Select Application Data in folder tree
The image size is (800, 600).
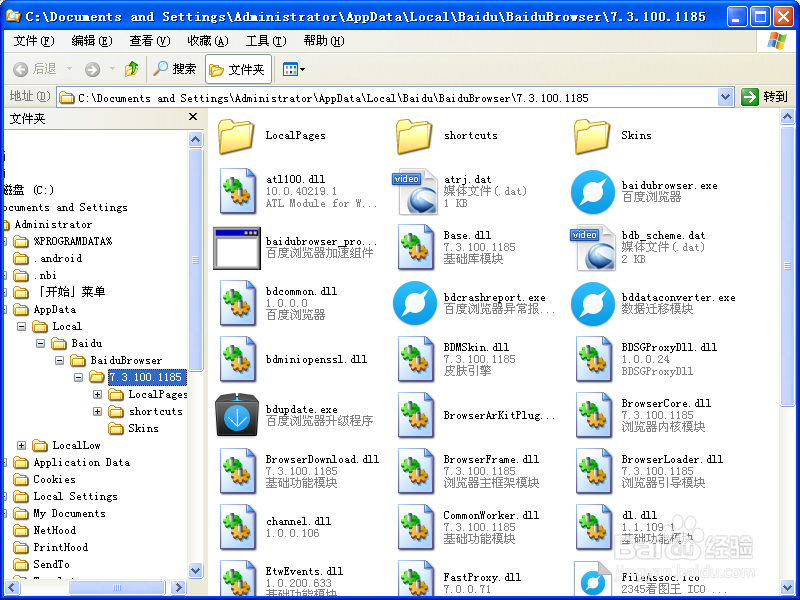pyautogui.click(x=82, y=462)
